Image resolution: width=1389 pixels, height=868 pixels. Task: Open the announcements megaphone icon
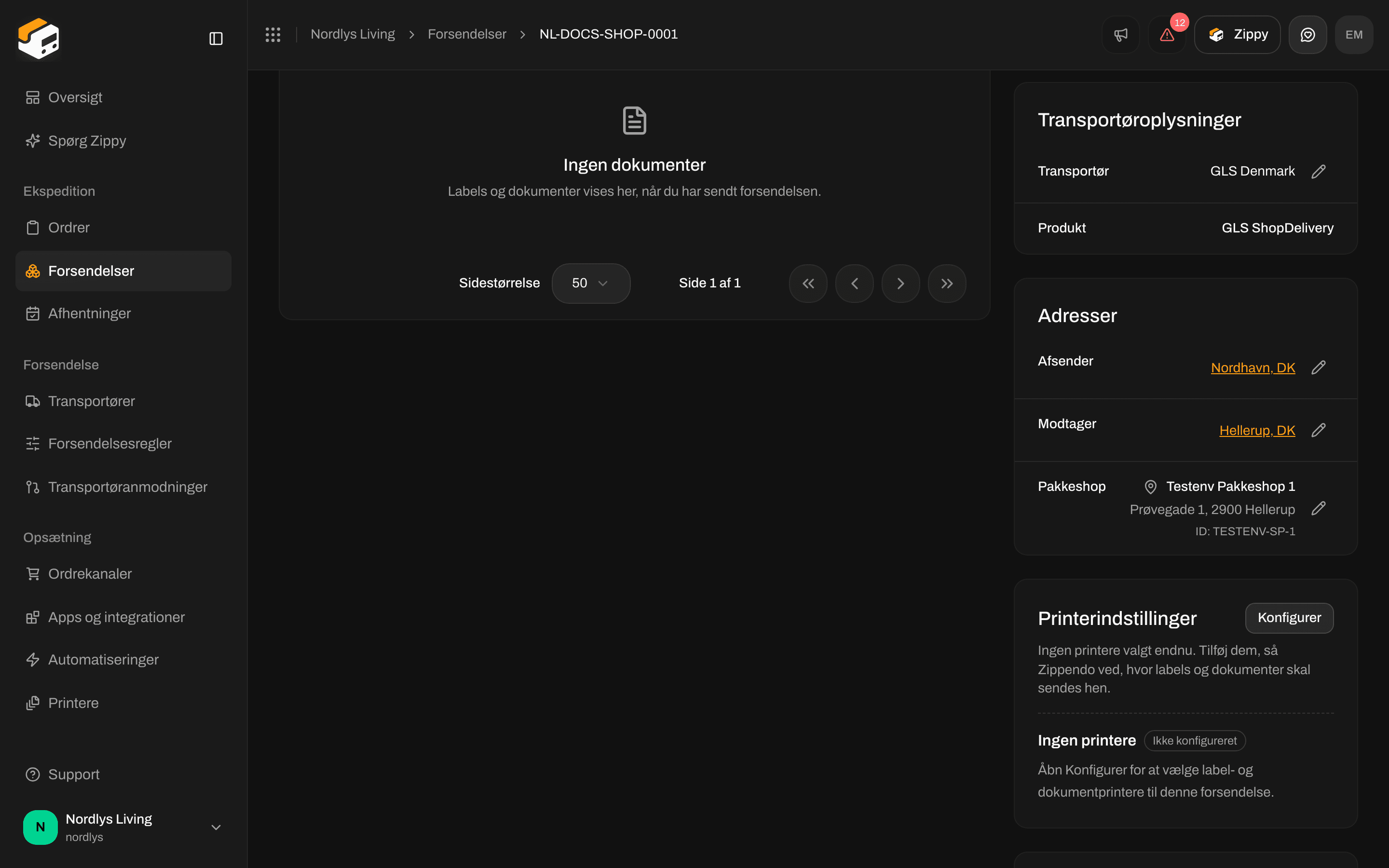(x=1120, y=34)
